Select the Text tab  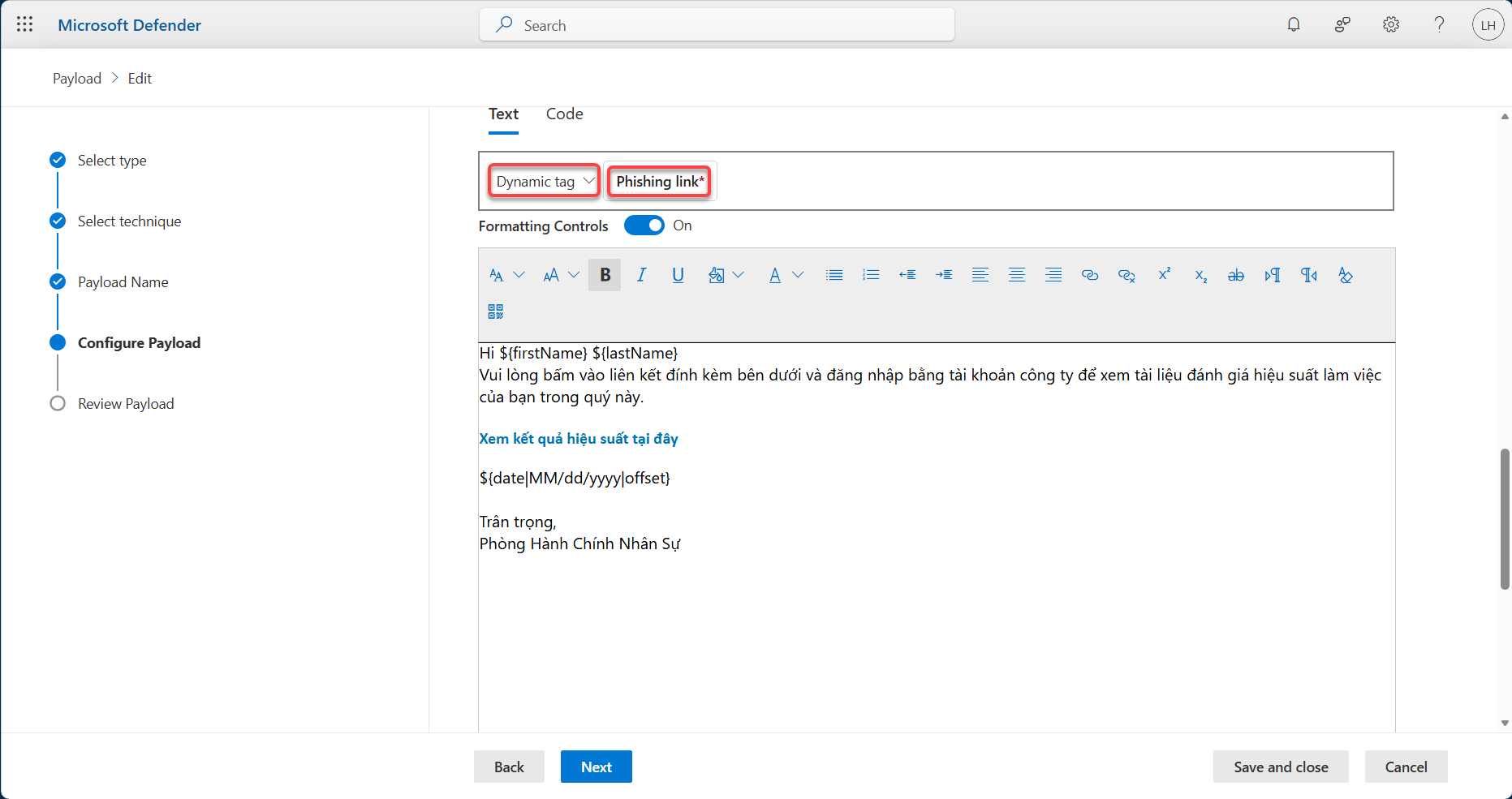503,114
